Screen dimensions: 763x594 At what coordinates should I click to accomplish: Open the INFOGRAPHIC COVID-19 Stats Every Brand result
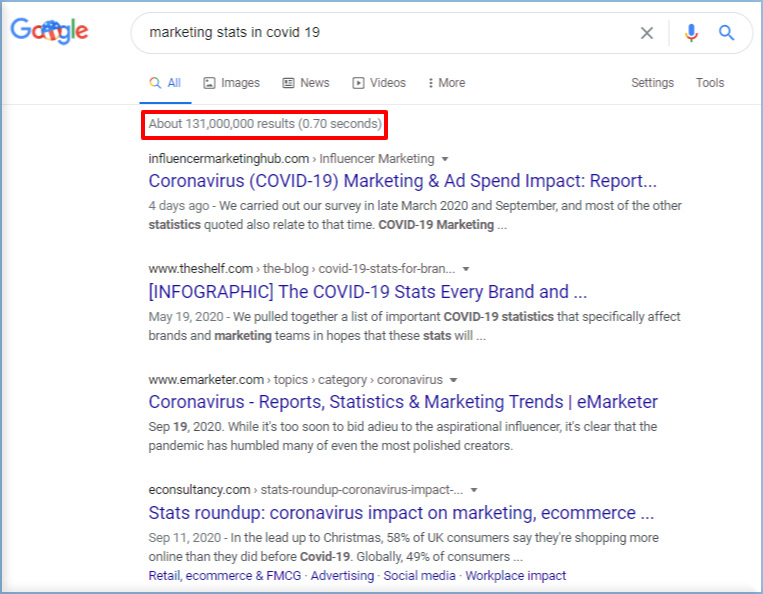[x=368, y=292]
